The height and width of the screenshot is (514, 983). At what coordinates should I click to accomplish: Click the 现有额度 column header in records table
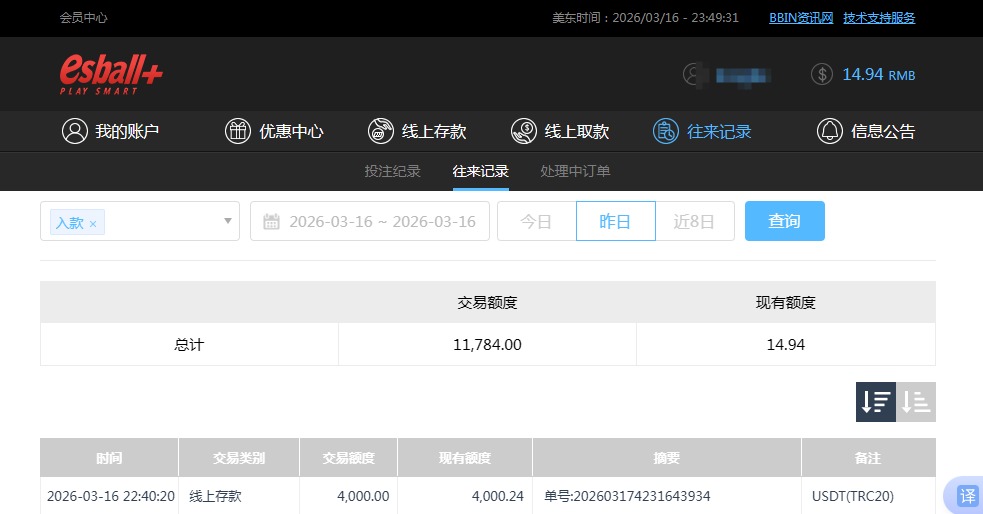click(x=465, y=458)
